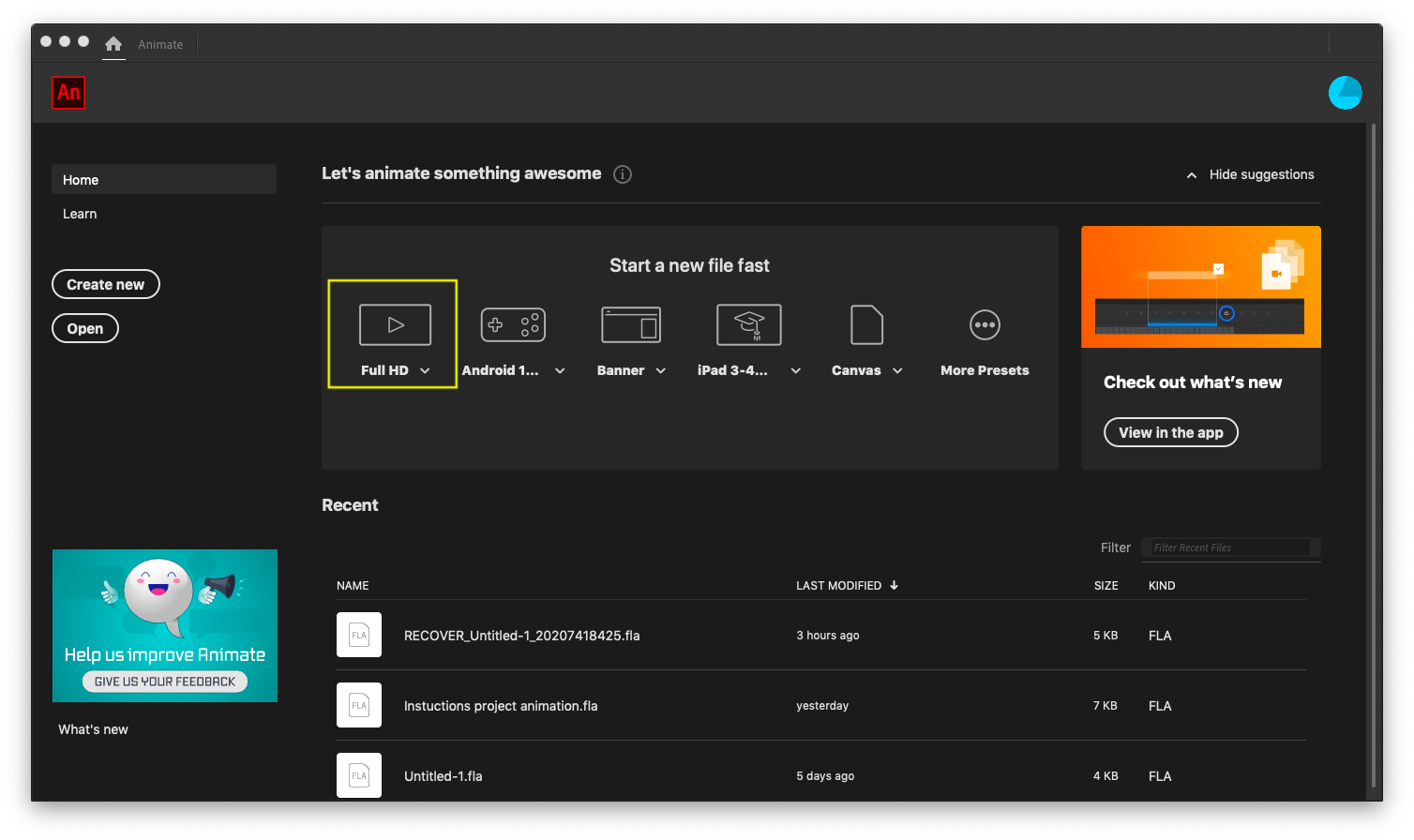The width and height of the screenshot is (1414, 840).
Task: Open the user profile avatar
Action: coord(1345,93)
